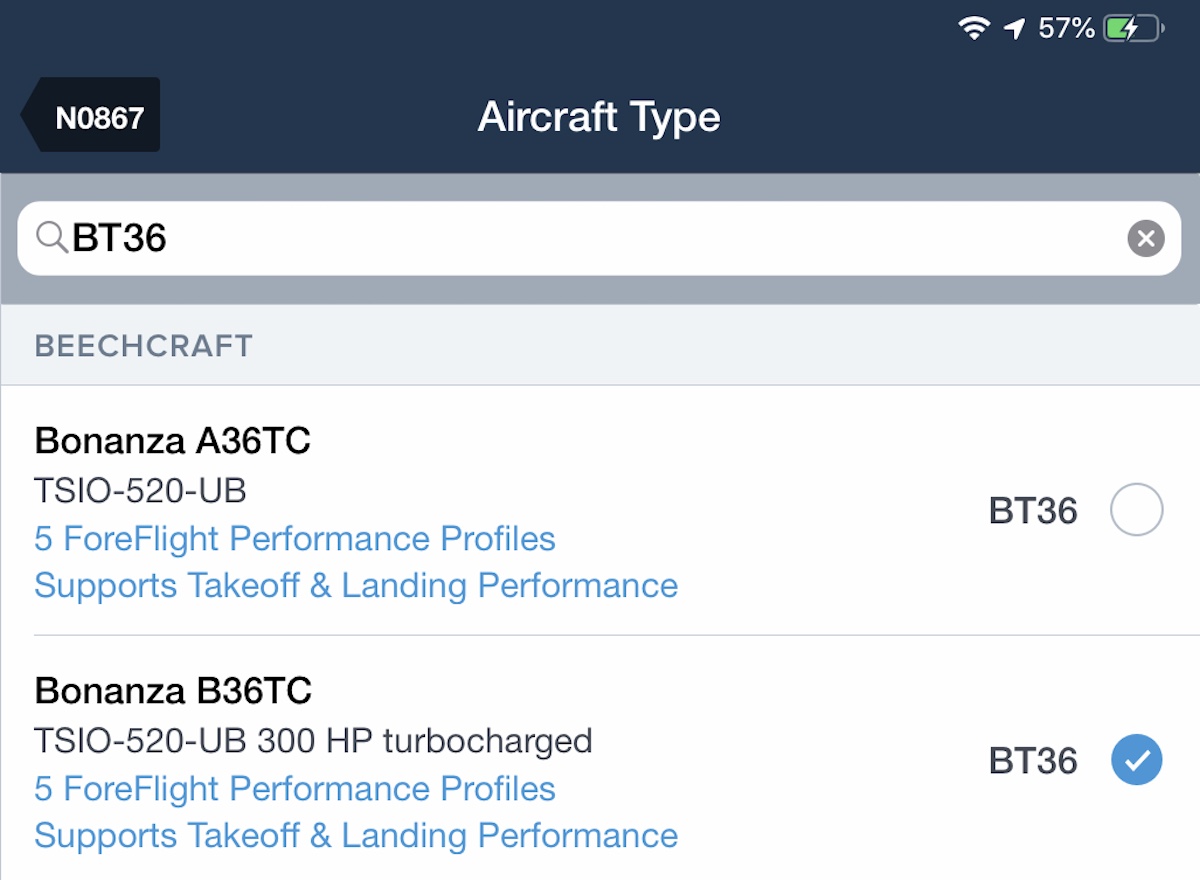1200x880 pixels.
Task: Tap the battery charging icon
Action: tap(1134, 28)
